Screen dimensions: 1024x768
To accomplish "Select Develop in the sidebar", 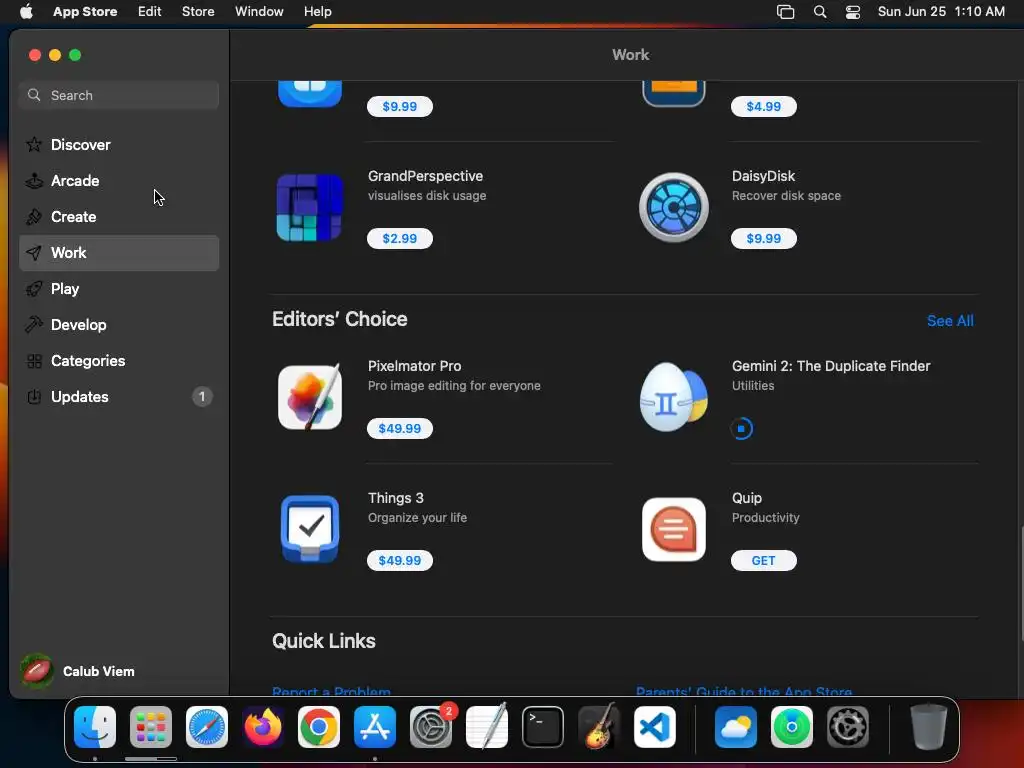I will (119, 325).
